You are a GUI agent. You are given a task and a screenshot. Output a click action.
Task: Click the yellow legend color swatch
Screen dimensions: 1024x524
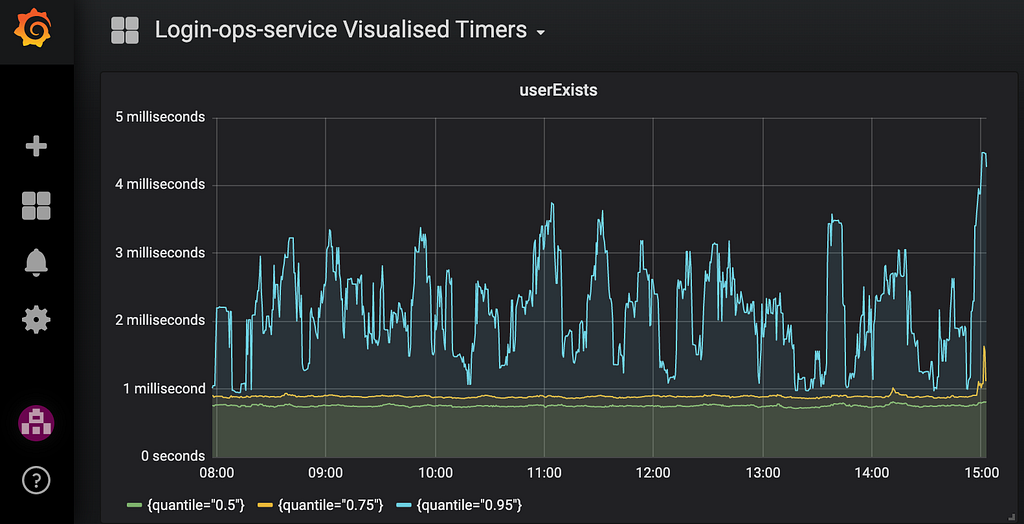[x=265, y=505]
